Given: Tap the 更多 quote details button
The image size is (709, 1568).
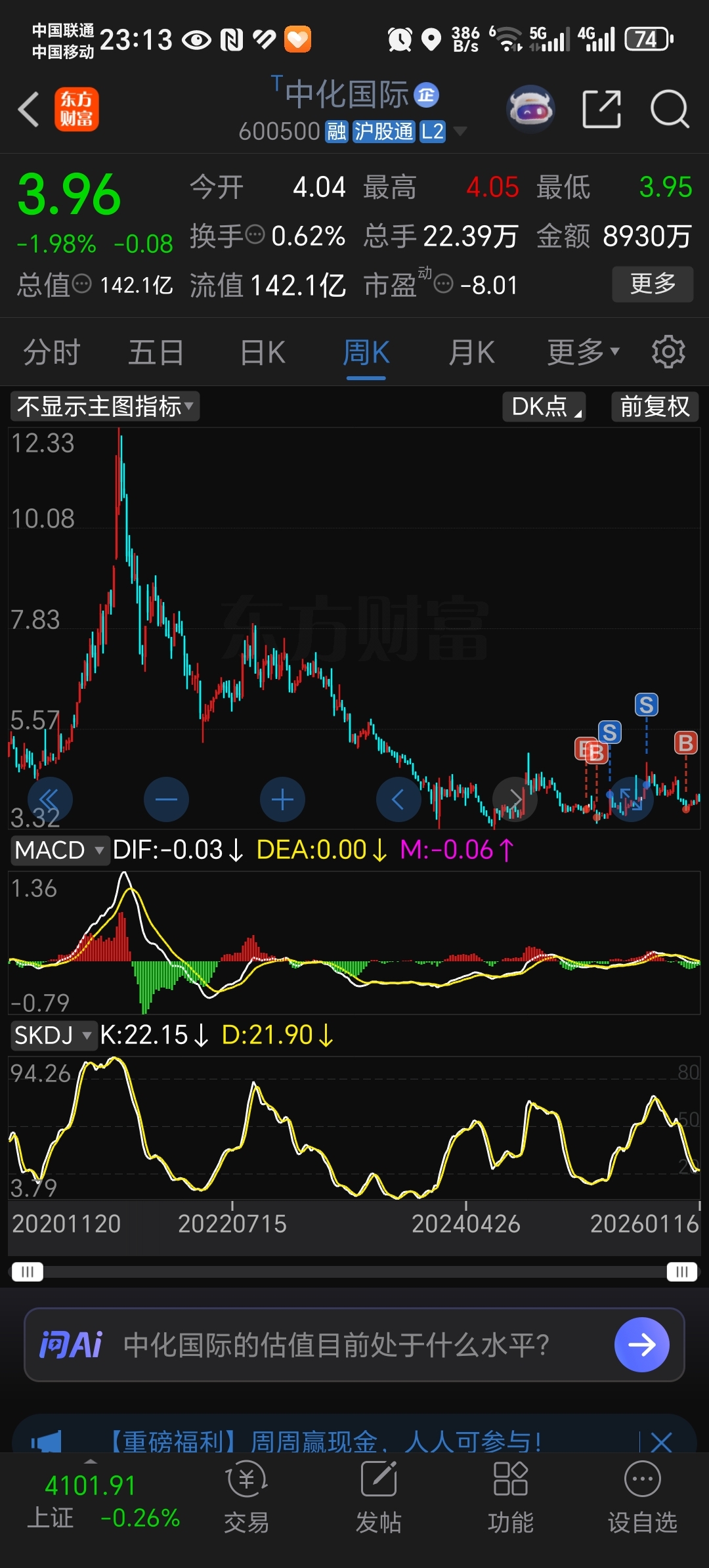Looking at the screenshot, I should point(653,284).
